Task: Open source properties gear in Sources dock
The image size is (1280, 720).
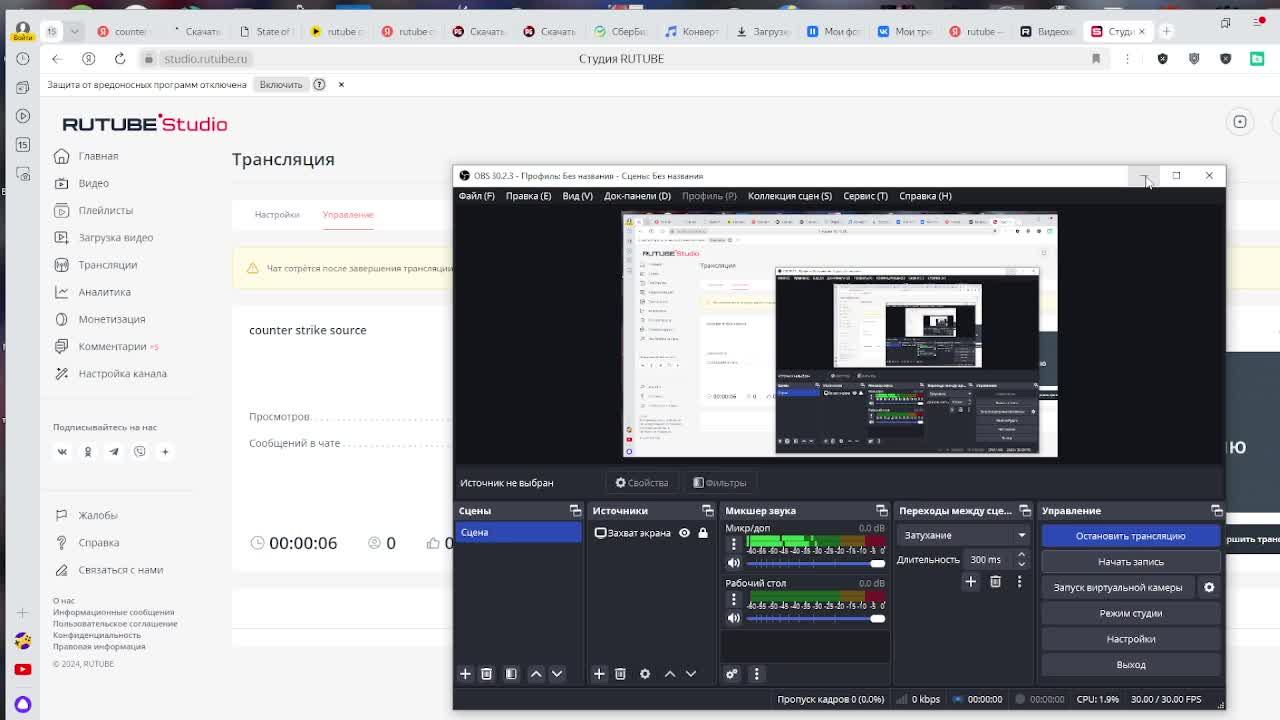Action: 645,674
